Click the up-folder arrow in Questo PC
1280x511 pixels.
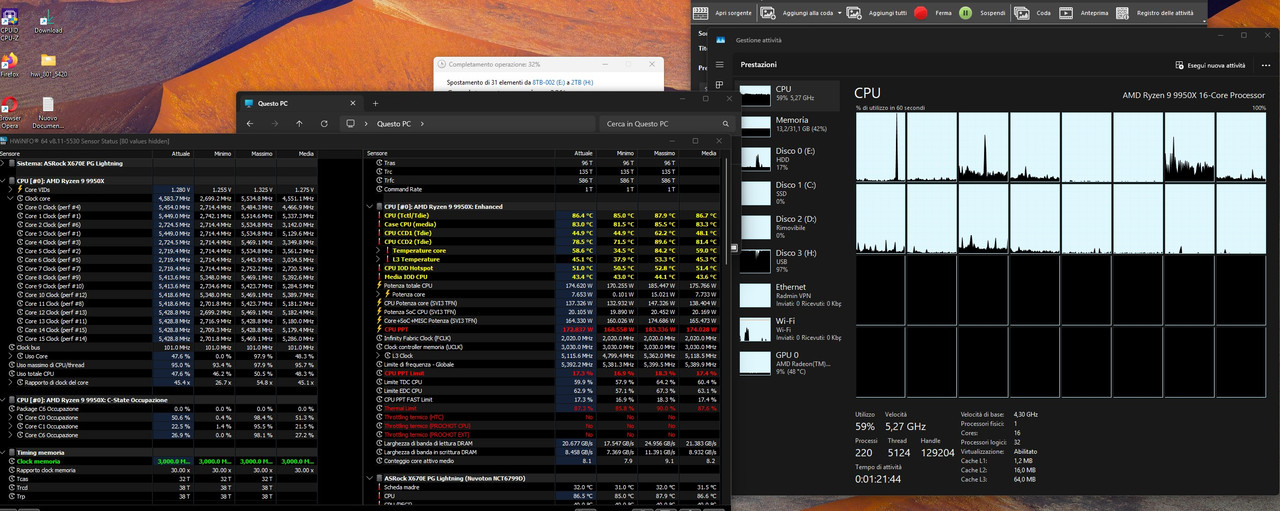click(x=299, y=124)
